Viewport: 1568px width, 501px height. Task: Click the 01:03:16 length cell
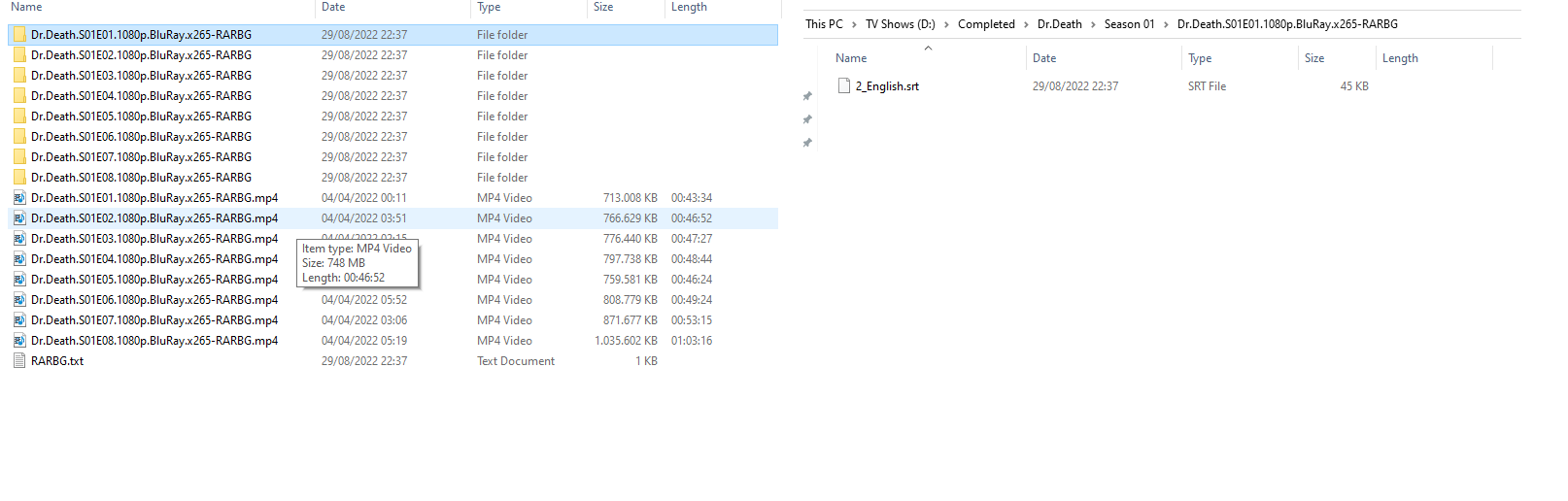[x=692, y=341]
